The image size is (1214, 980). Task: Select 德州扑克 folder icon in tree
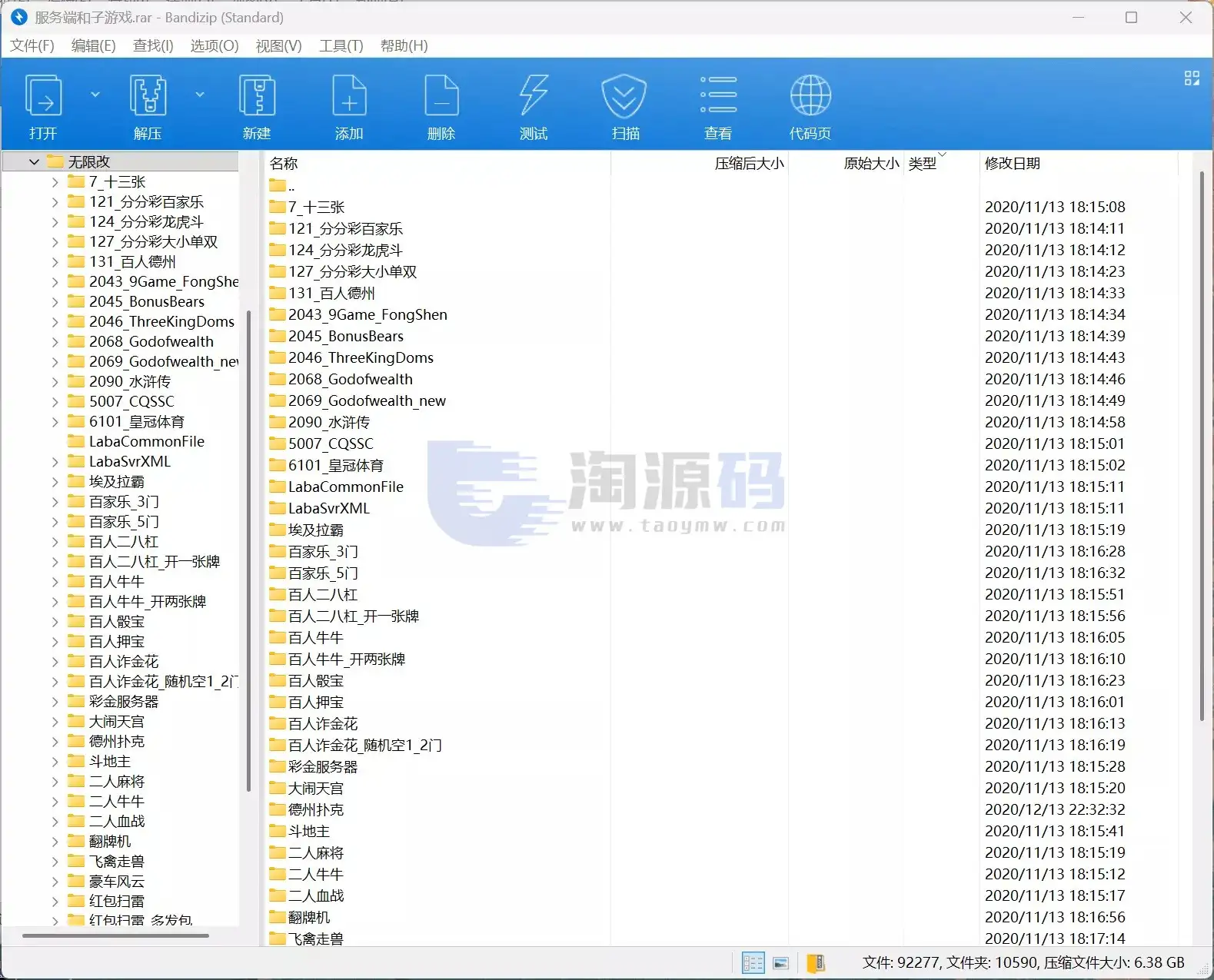(76, 741)
